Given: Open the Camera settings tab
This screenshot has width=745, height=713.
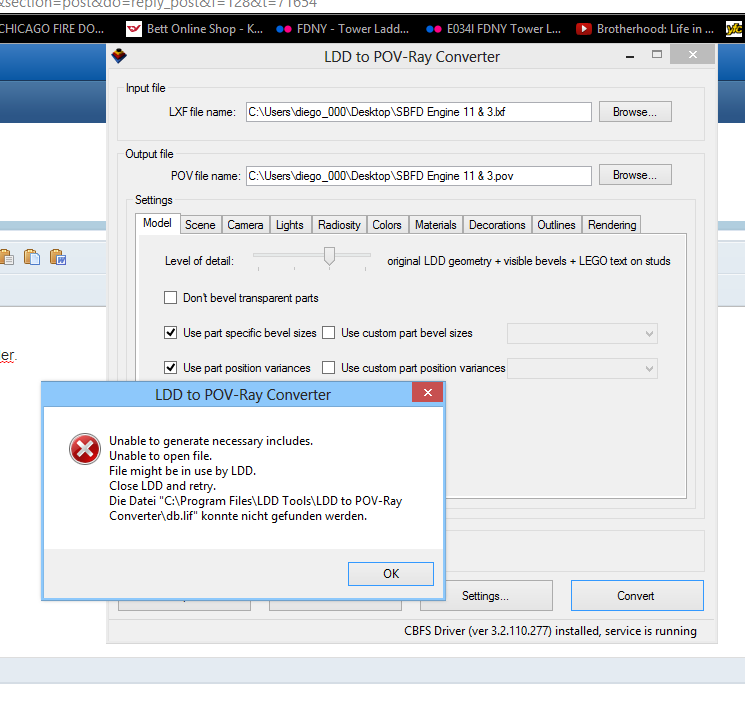Looking at the screenshot, I should tap(245, 225).
